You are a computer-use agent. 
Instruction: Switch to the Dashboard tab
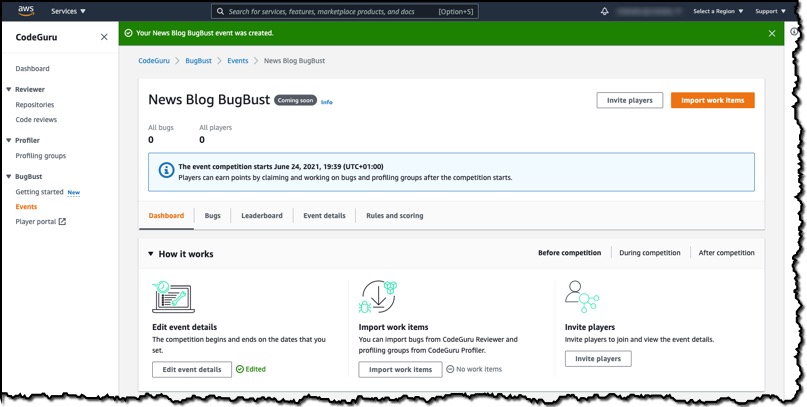click(166, 216)
